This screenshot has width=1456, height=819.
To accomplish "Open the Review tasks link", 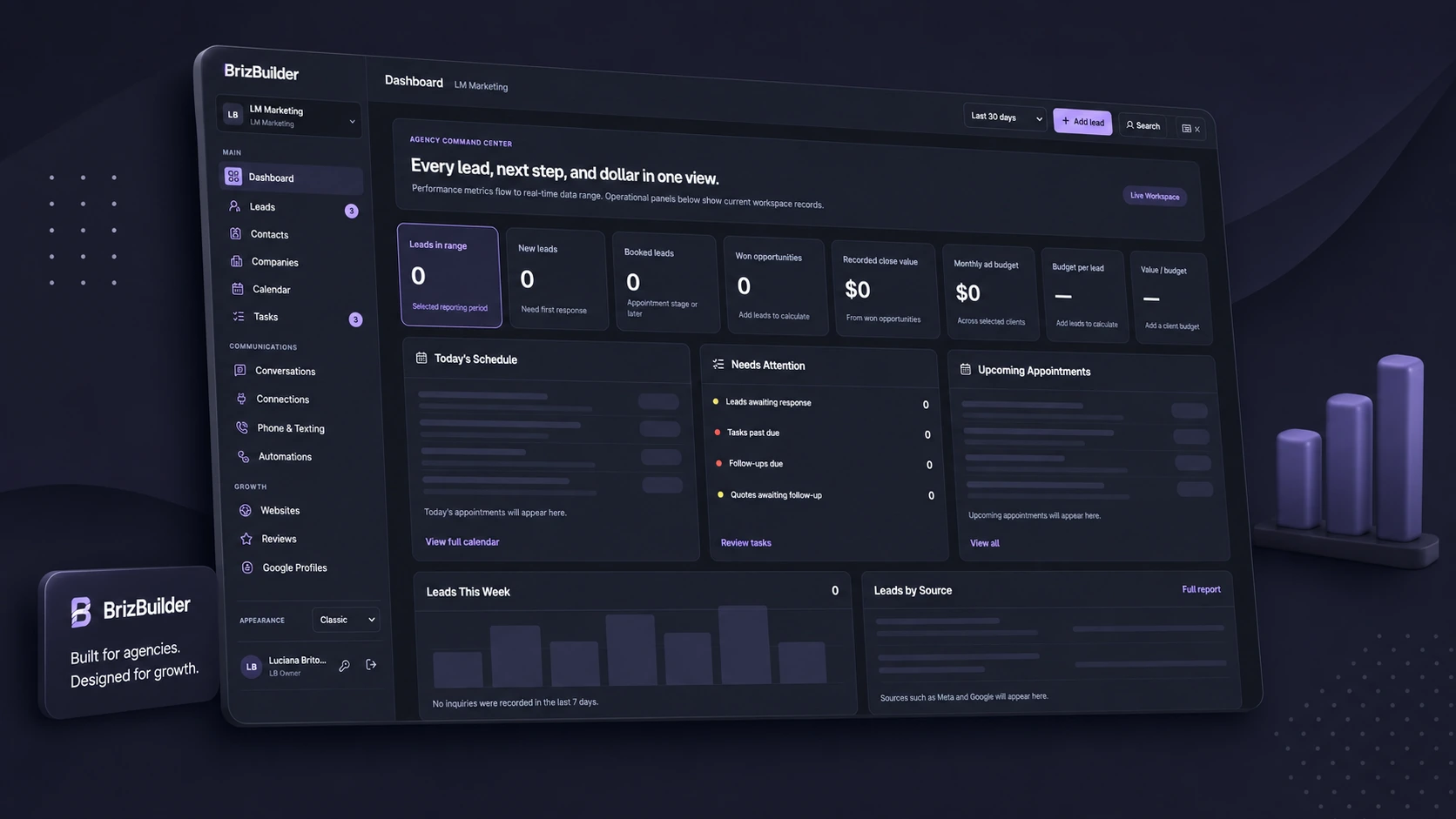I will (x=745, y=542).
